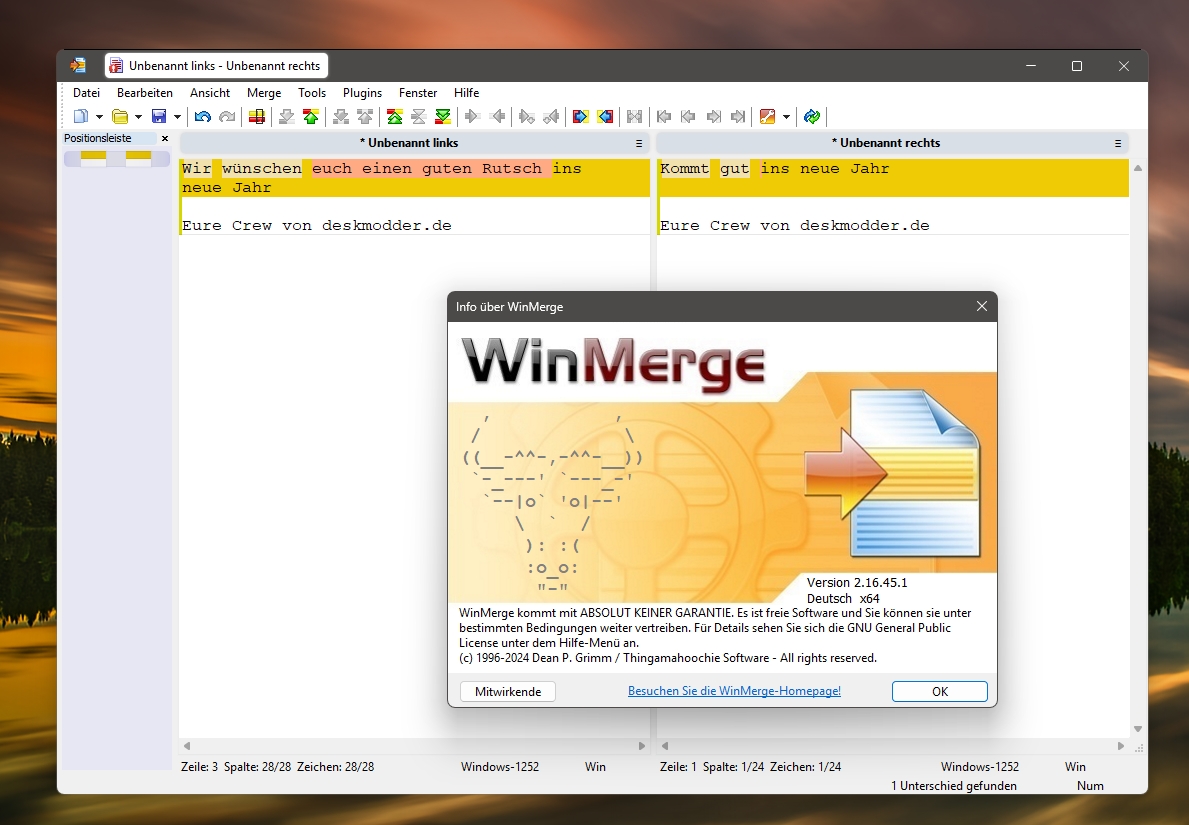Open the dropdown arrow next to New icon
The width and height of the screenshot is (1189, 825).
[x=99, y=117]
